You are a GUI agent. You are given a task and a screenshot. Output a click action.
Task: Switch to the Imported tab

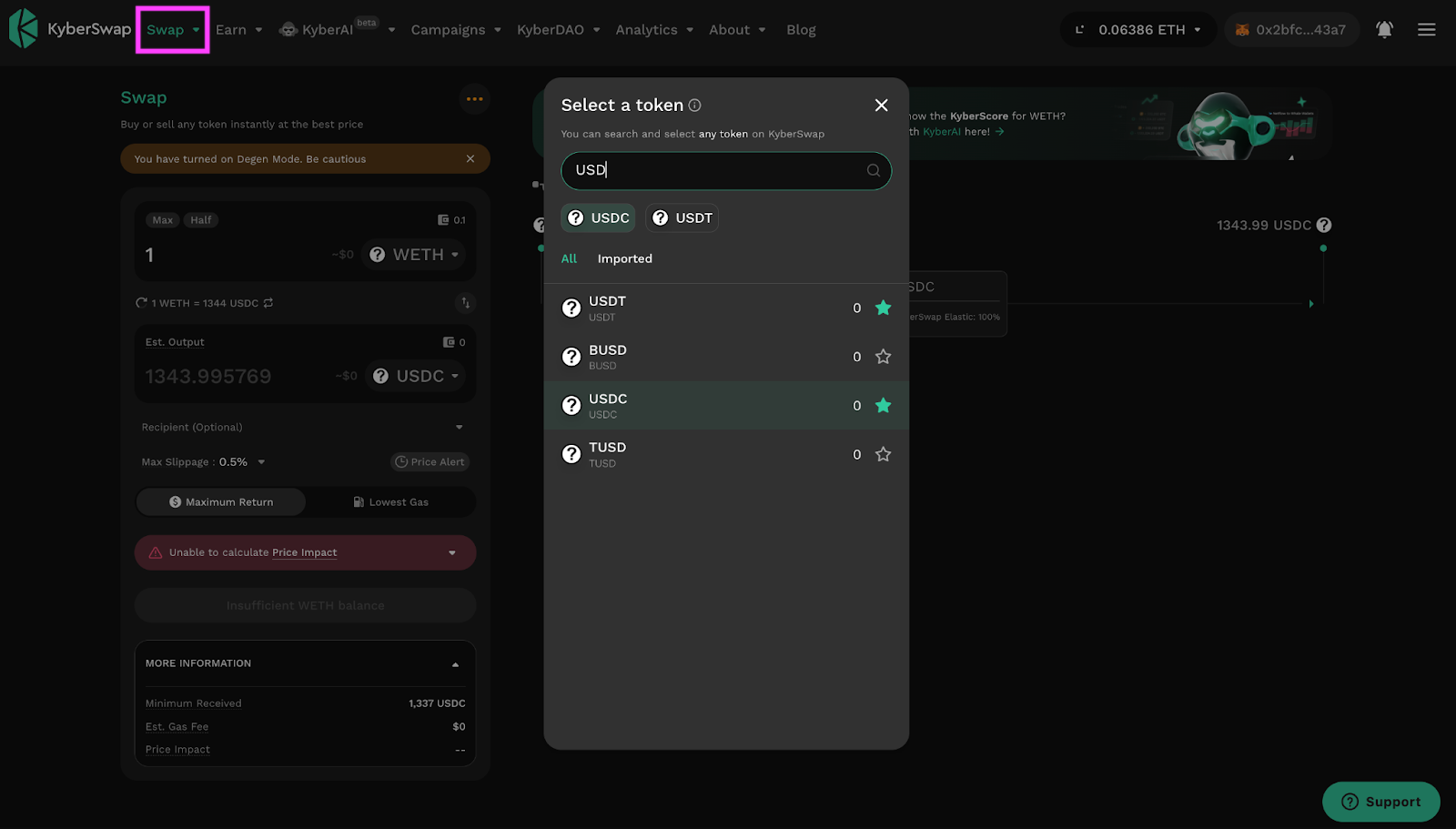pos(624,259)
